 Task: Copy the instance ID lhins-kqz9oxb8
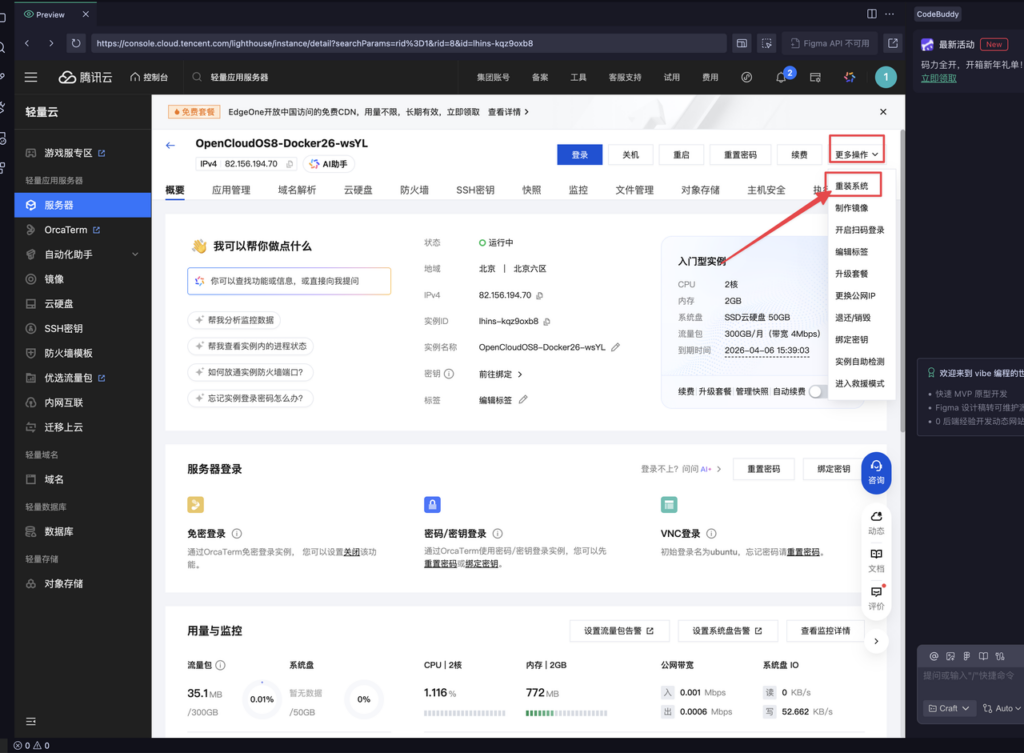click(x=547, y=321)
